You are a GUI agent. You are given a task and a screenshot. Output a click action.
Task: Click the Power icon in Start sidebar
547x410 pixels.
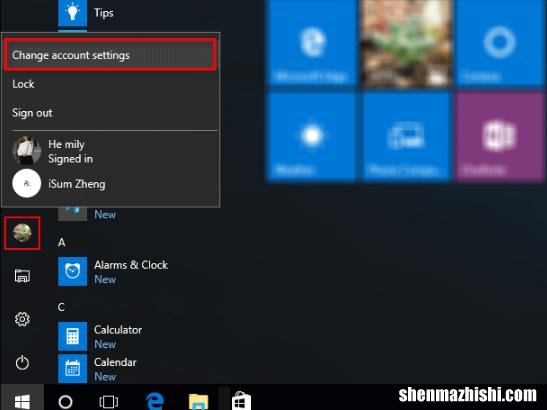coord(22,363)
